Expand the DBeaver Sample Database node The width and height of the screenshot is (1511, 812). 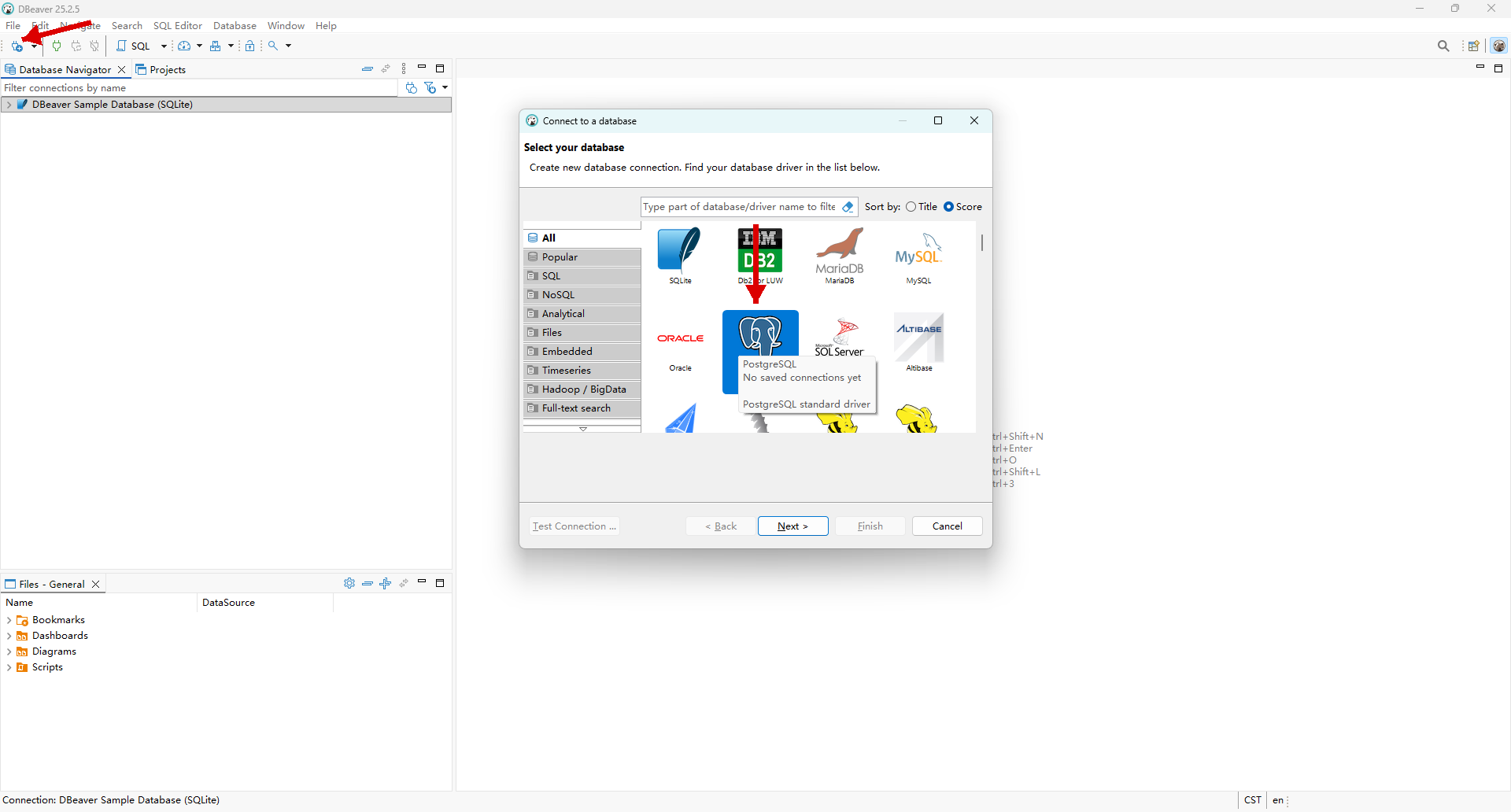(x=9, y=105)
